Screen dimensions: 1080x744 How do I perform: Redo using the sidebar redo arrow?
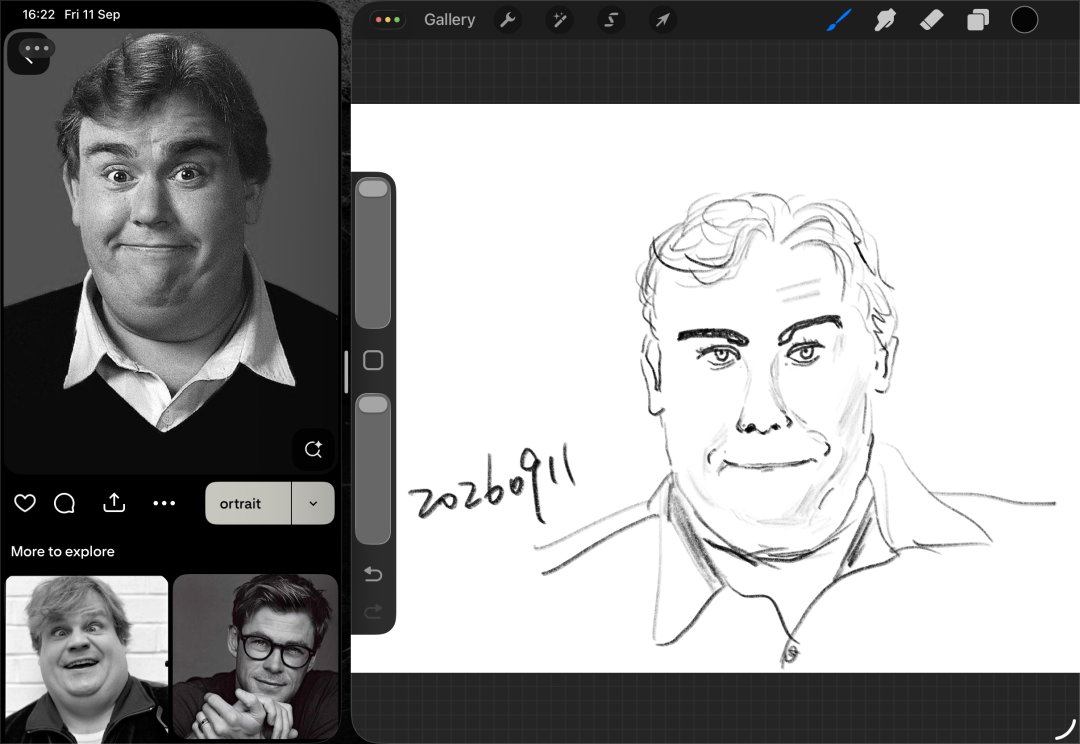pos(373,612)
